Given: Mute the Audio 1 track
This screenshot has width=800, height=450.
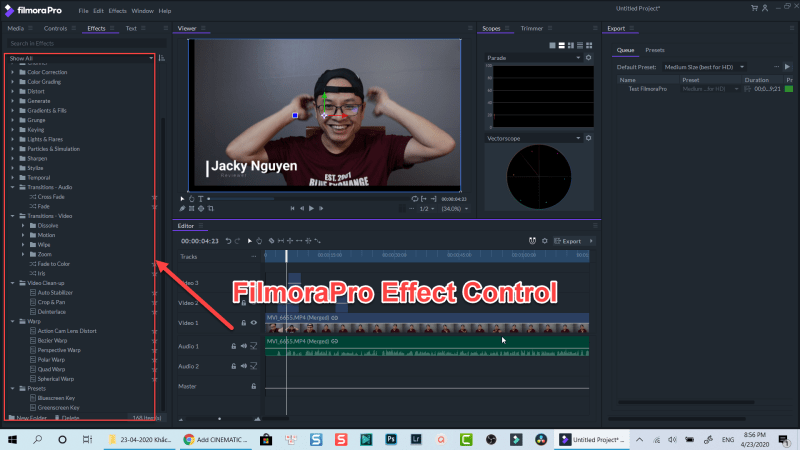Looking at the screenshot, I should [x=243, y=346].
